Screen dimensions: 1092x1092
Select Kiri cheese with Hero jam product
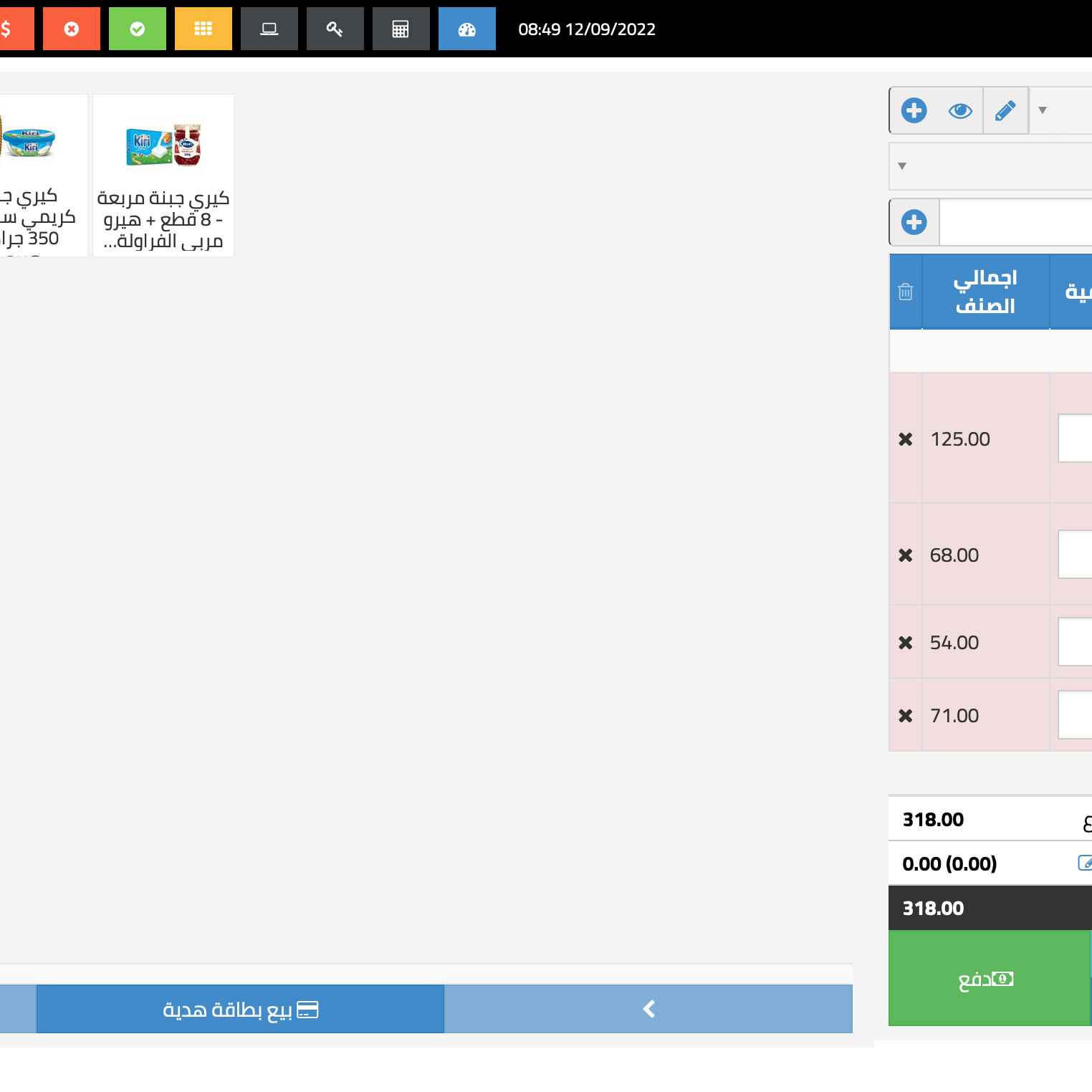pos(163,176)
